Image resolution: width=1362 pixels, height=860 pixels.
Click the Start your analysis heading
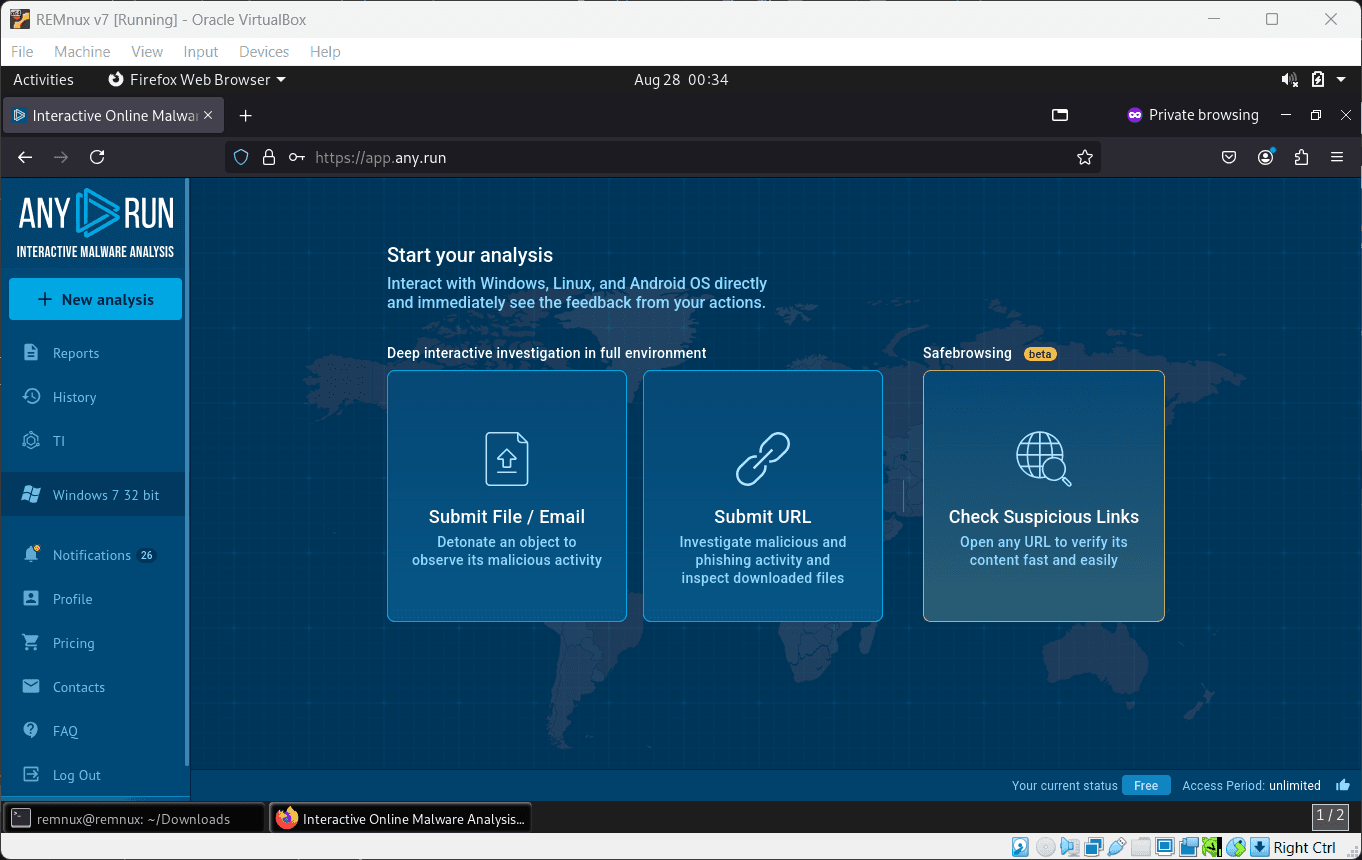click(470, 255)
